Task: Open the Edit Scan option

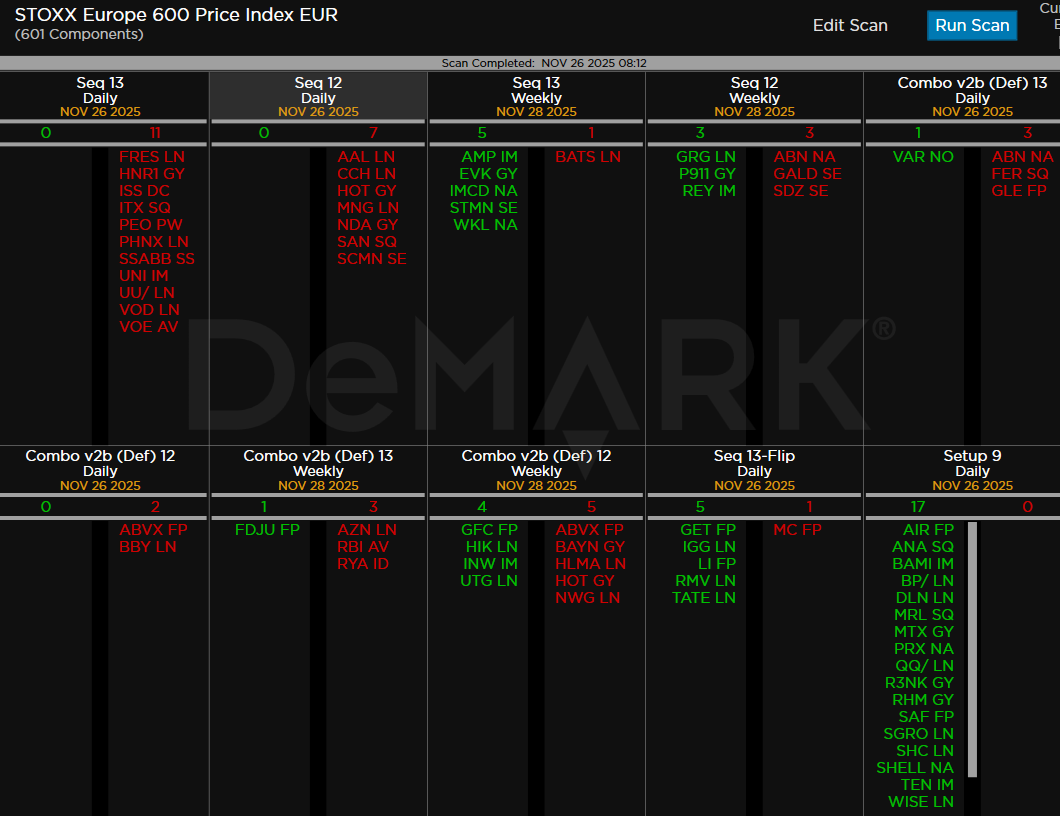Action: tap(849, 26)
